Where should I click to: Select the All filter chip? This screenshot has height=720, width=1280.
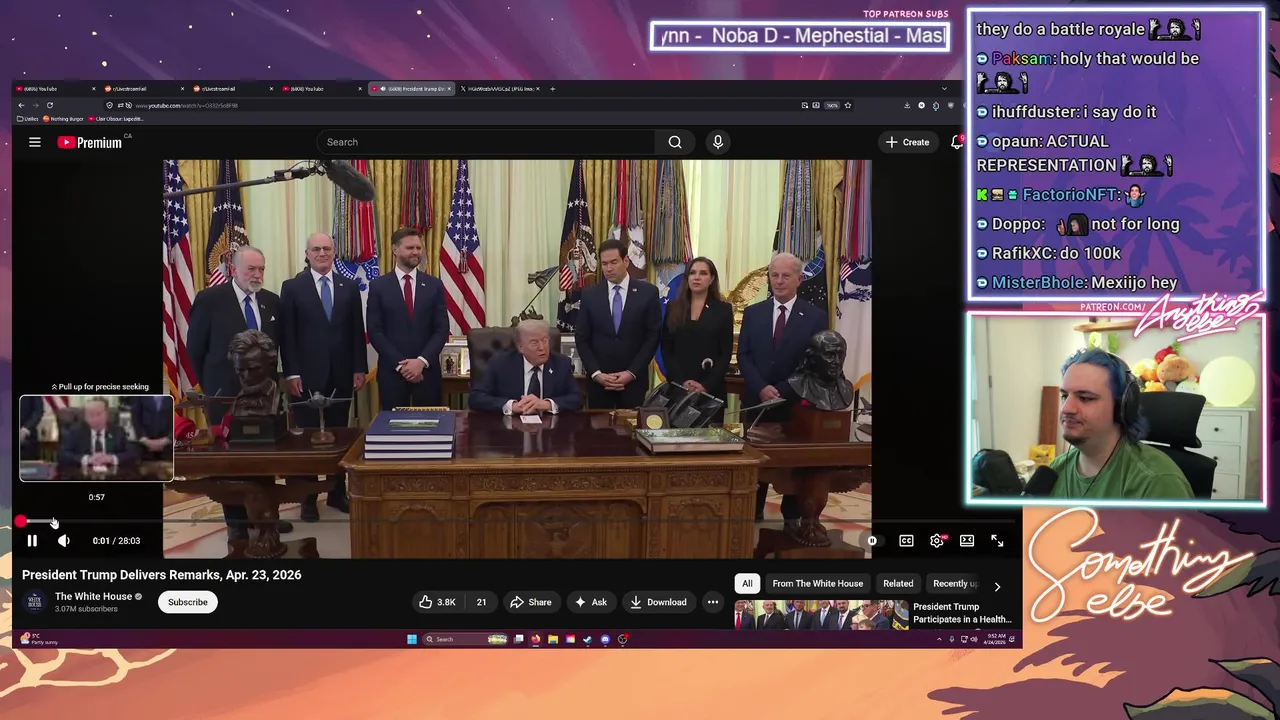click(747, 583)
